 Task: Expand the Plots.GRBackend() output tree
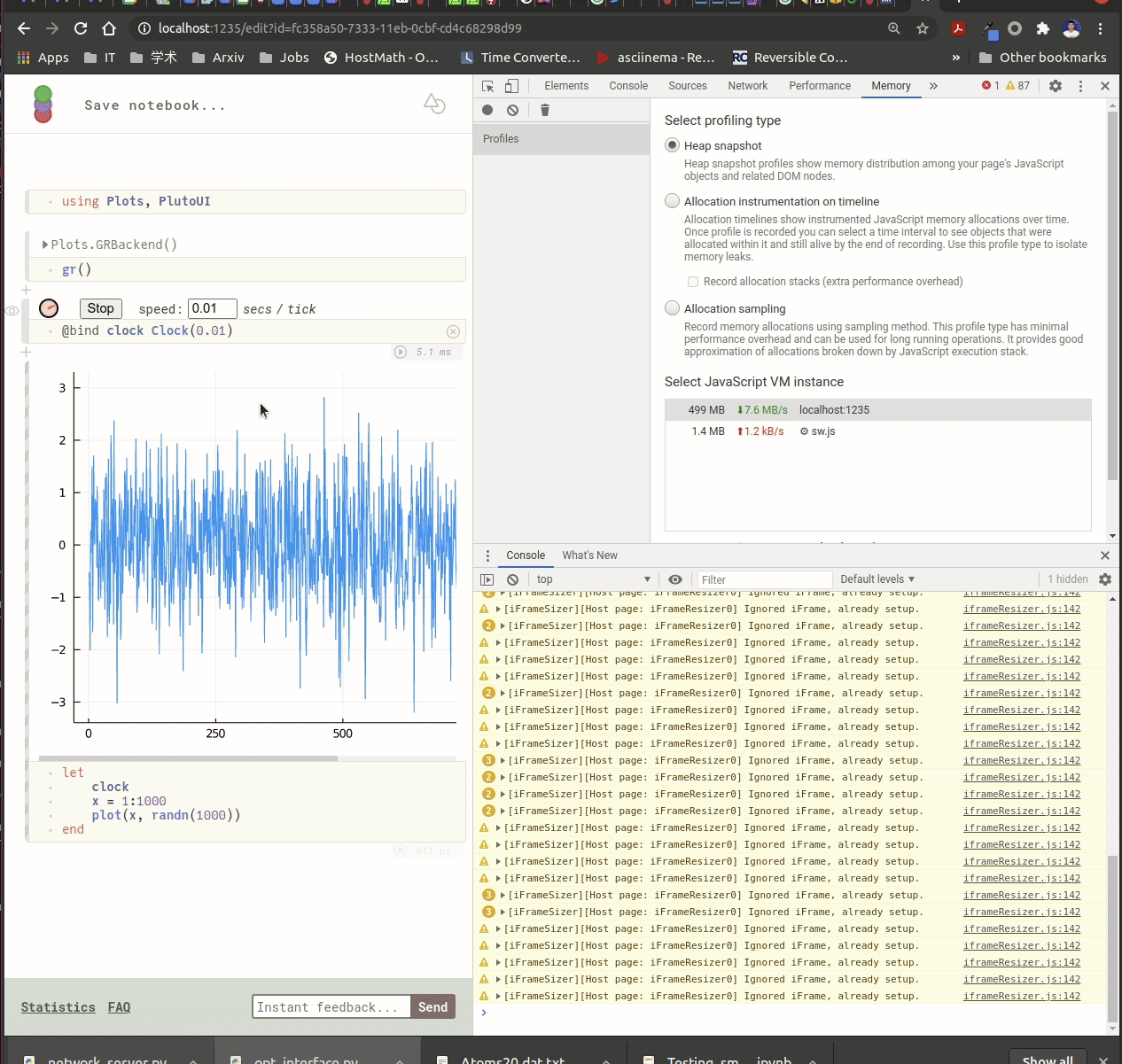(45, 245)
